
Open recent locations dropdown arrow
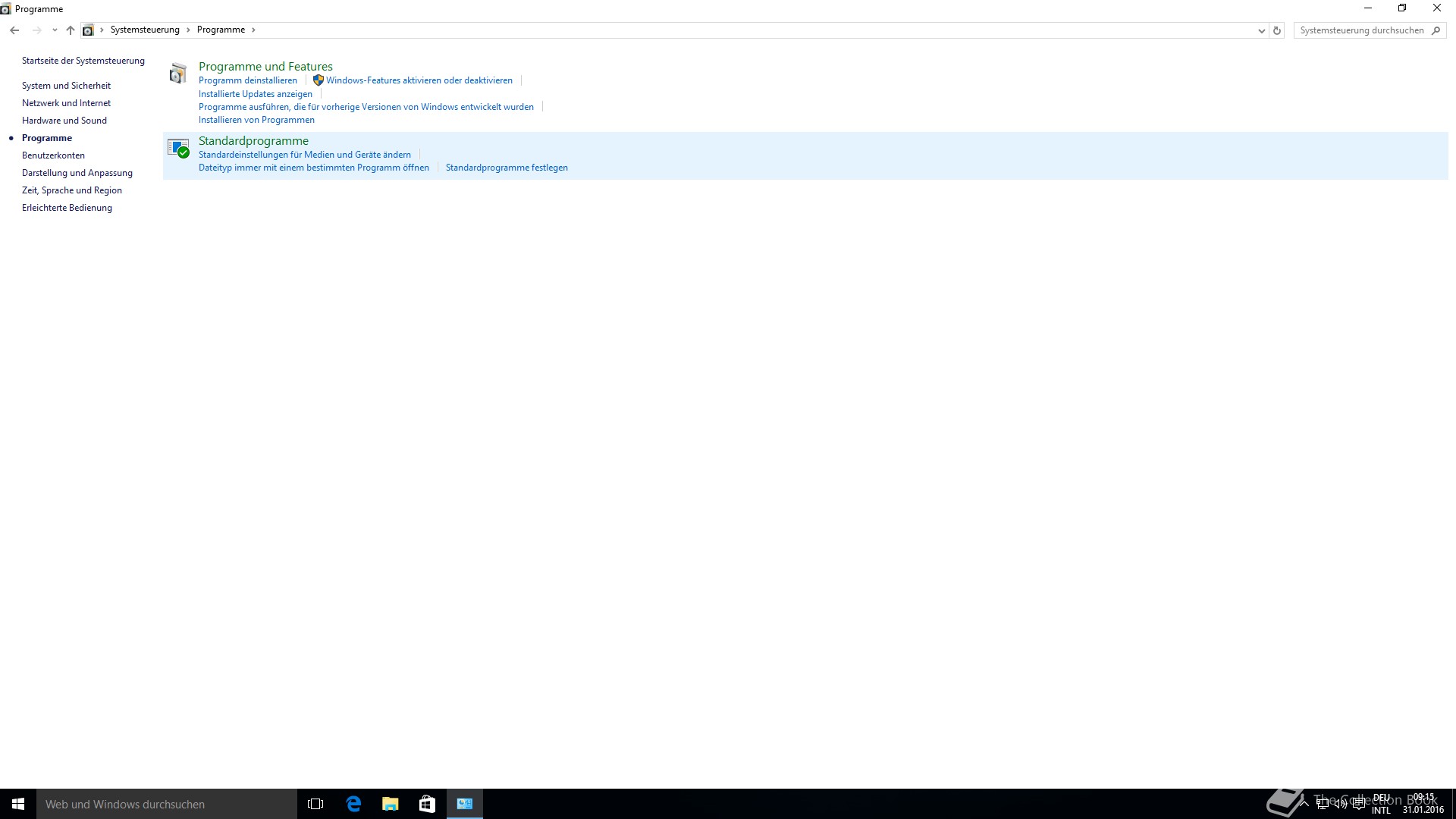(x=55, y=30)
